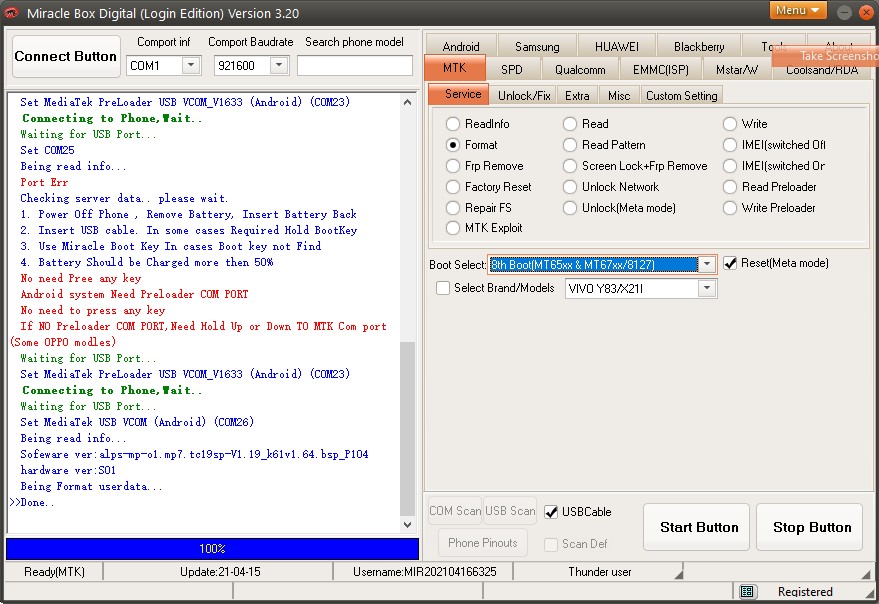Click the Take Screenshot overlay button

826,55
